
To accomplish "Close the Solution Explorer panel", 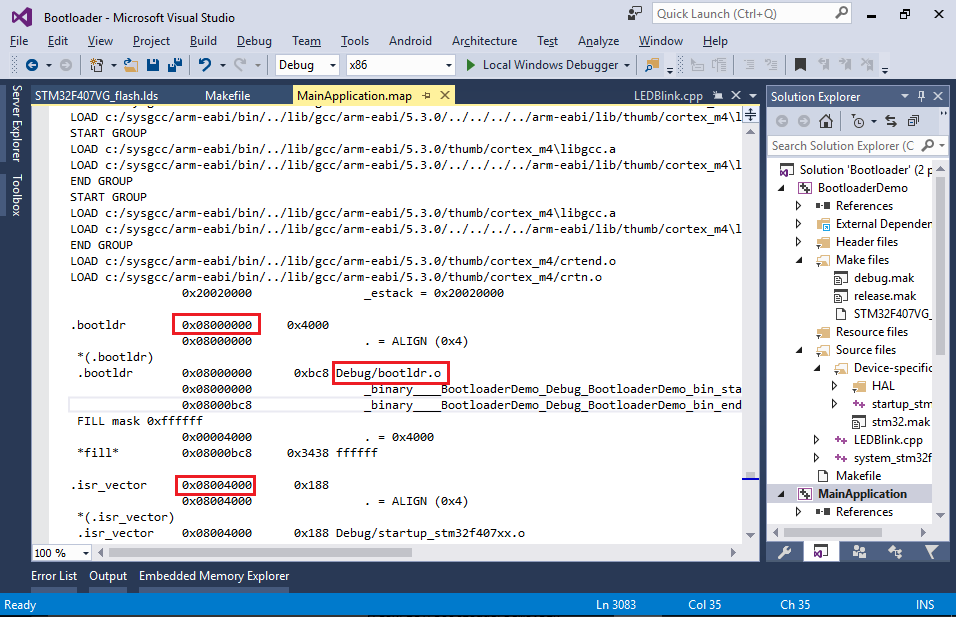I will coord(938,96).
